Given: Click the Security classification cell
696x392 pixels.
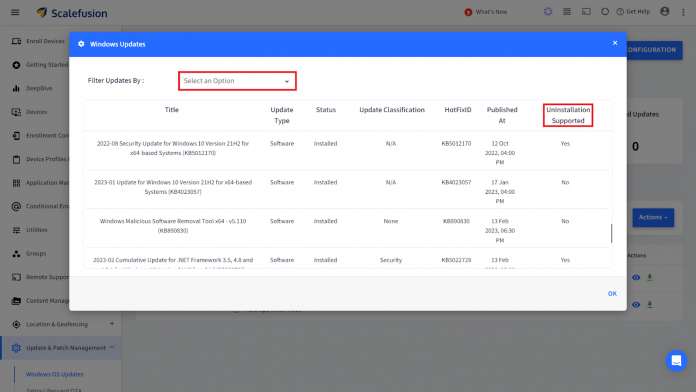Looking at the screenshot, I should click(x=391, y=260).
